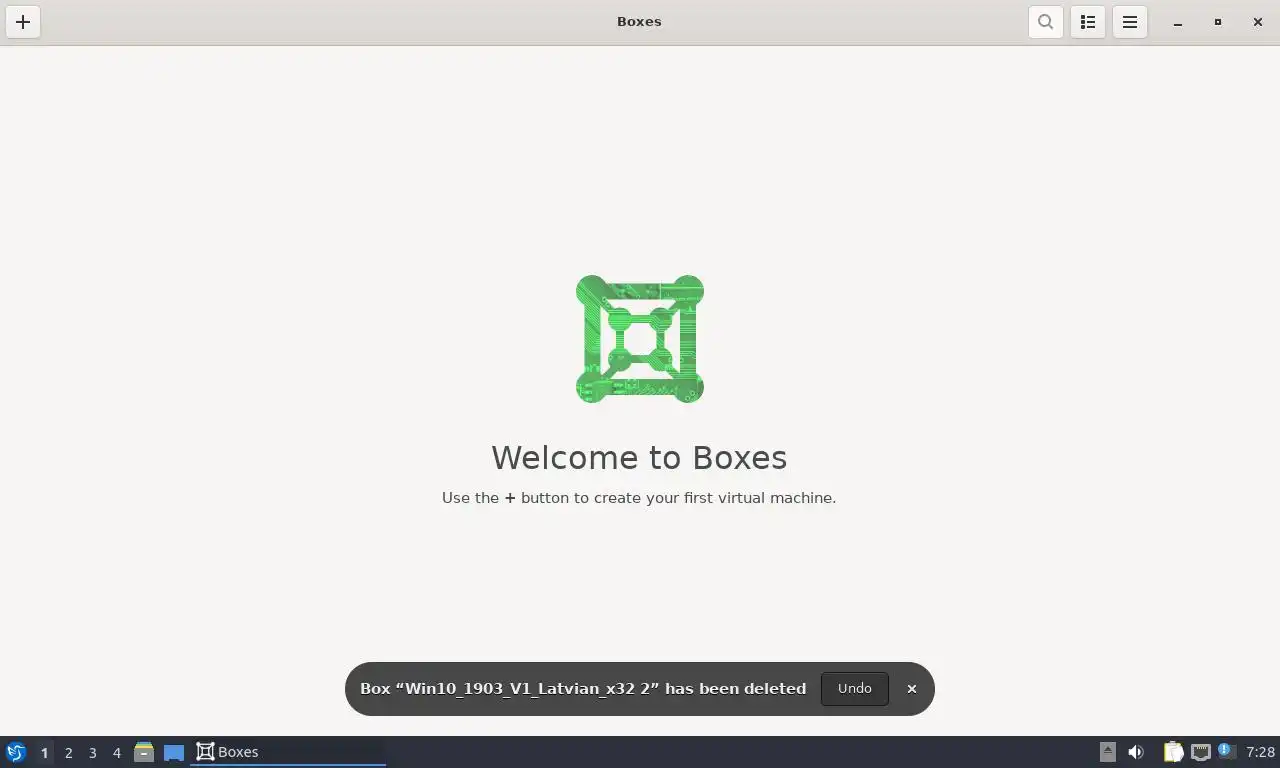Click the 7:28 clock in the panel
Viewport: 1280px width, 768px height.
(x=1260, y=752)
